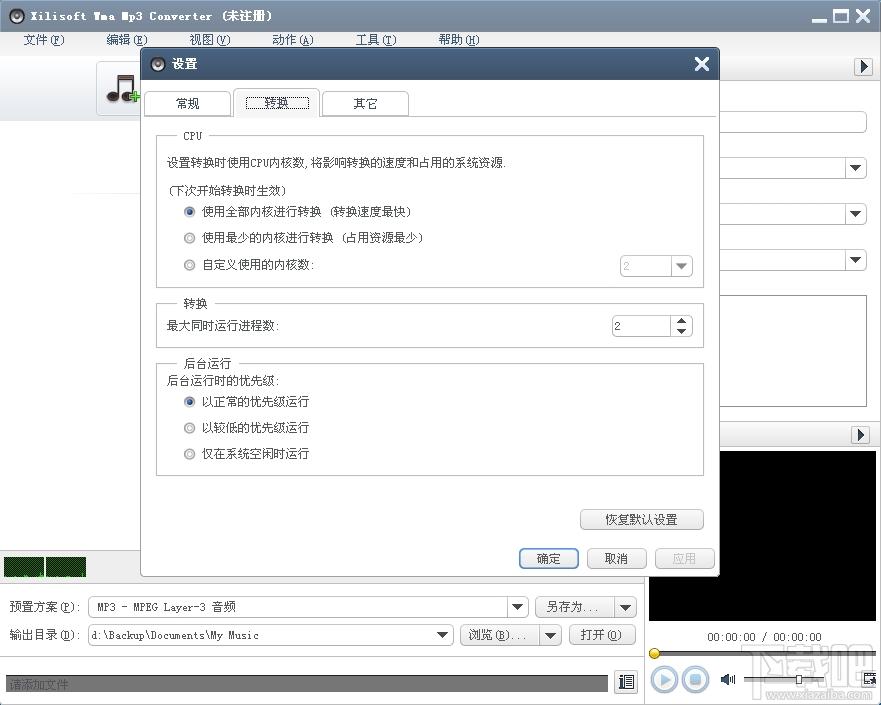Click the 最大同时运行进程数 value field
This screenshot has height=705, width=881.
[642, 326]
